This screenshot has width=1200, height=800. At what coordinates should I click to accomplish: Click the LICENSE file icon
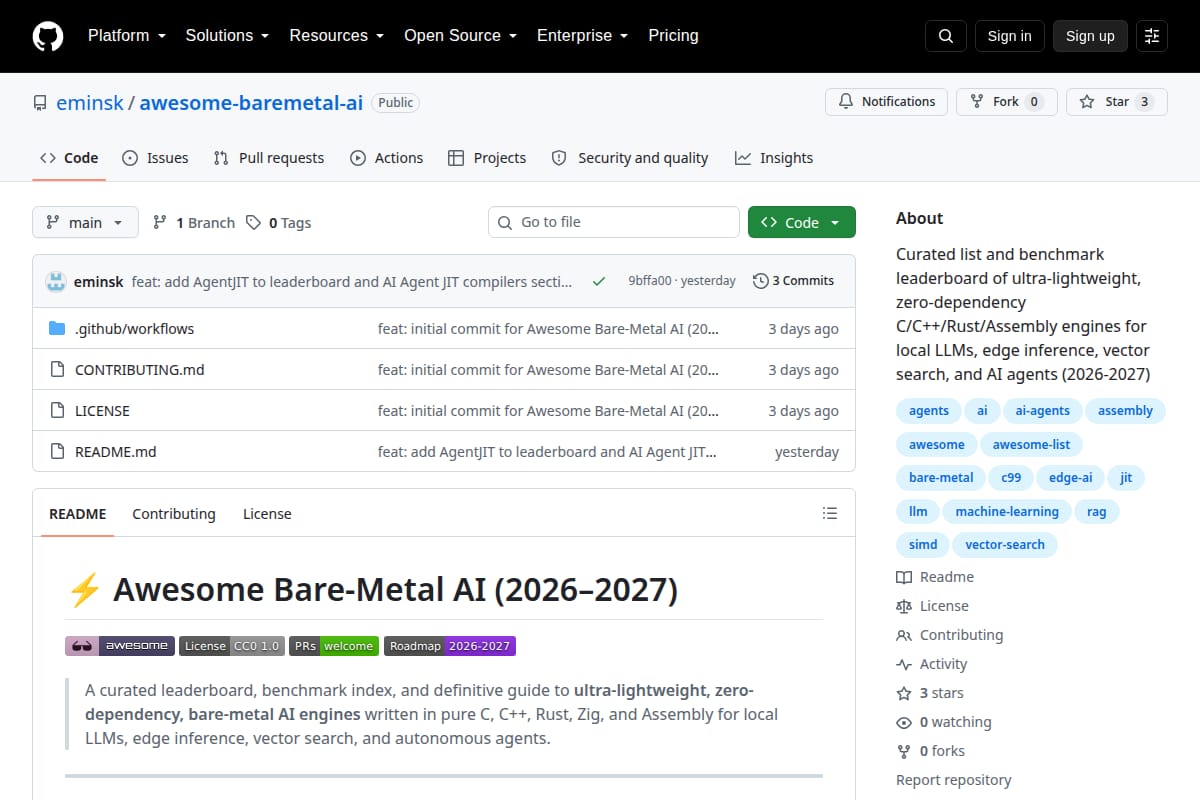pyautogui.click(x=57, y=411)
